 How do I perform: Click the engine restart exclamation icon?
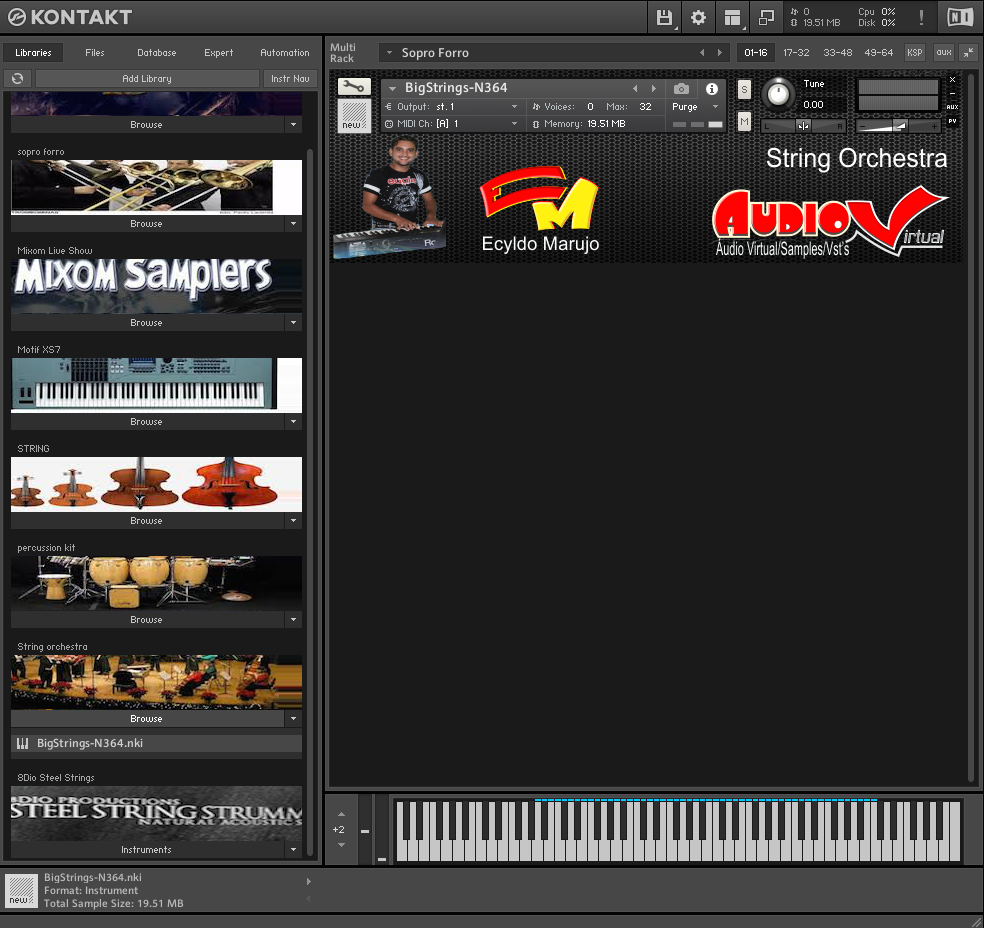pos(921,18)
